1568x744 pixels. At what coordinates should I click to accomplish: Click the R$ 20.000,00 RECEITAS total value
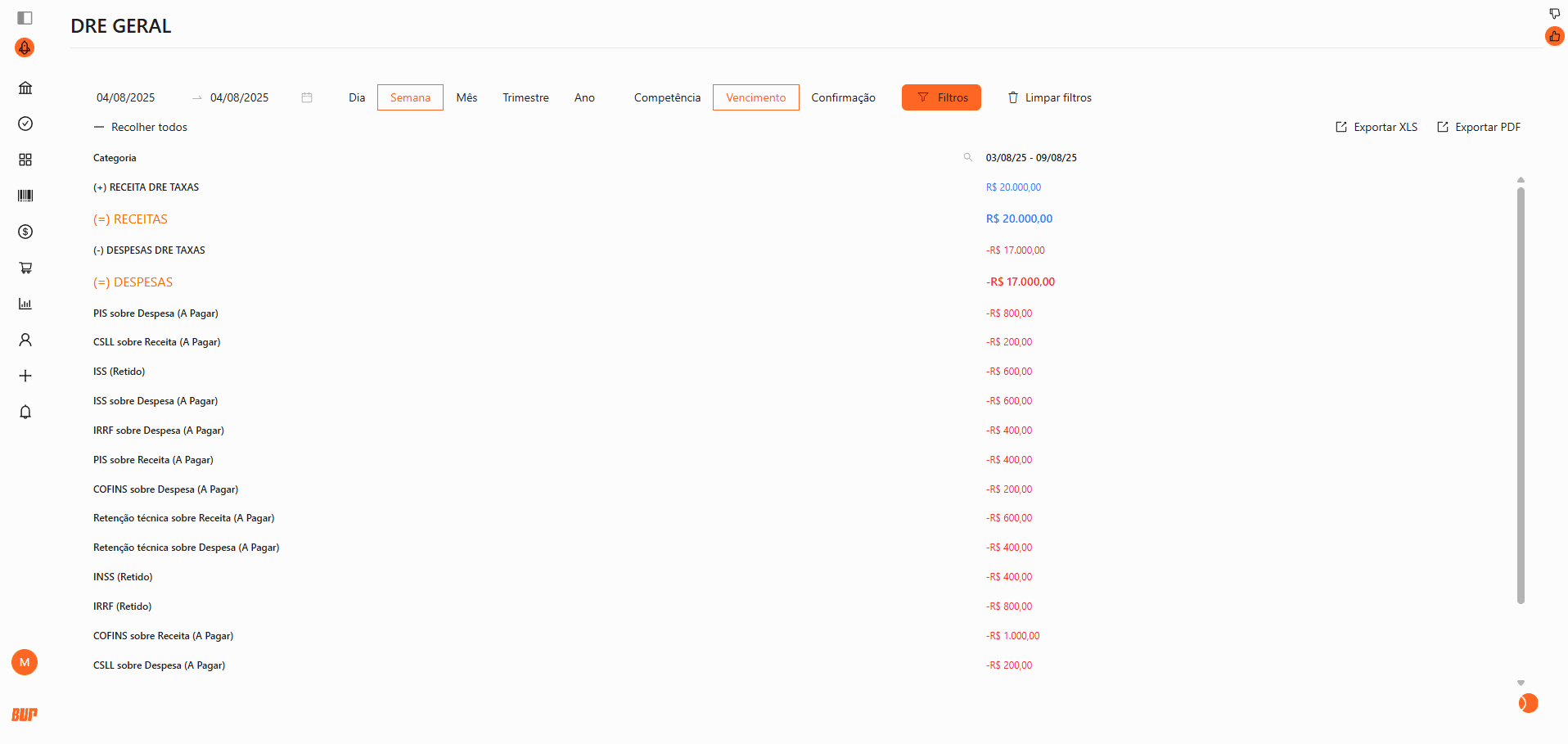pos(1019,219)
